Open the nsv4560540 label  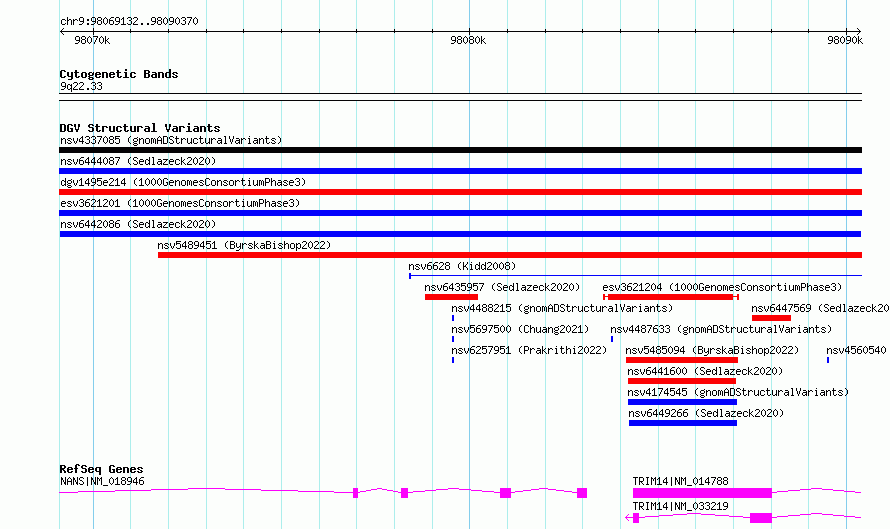856,350
